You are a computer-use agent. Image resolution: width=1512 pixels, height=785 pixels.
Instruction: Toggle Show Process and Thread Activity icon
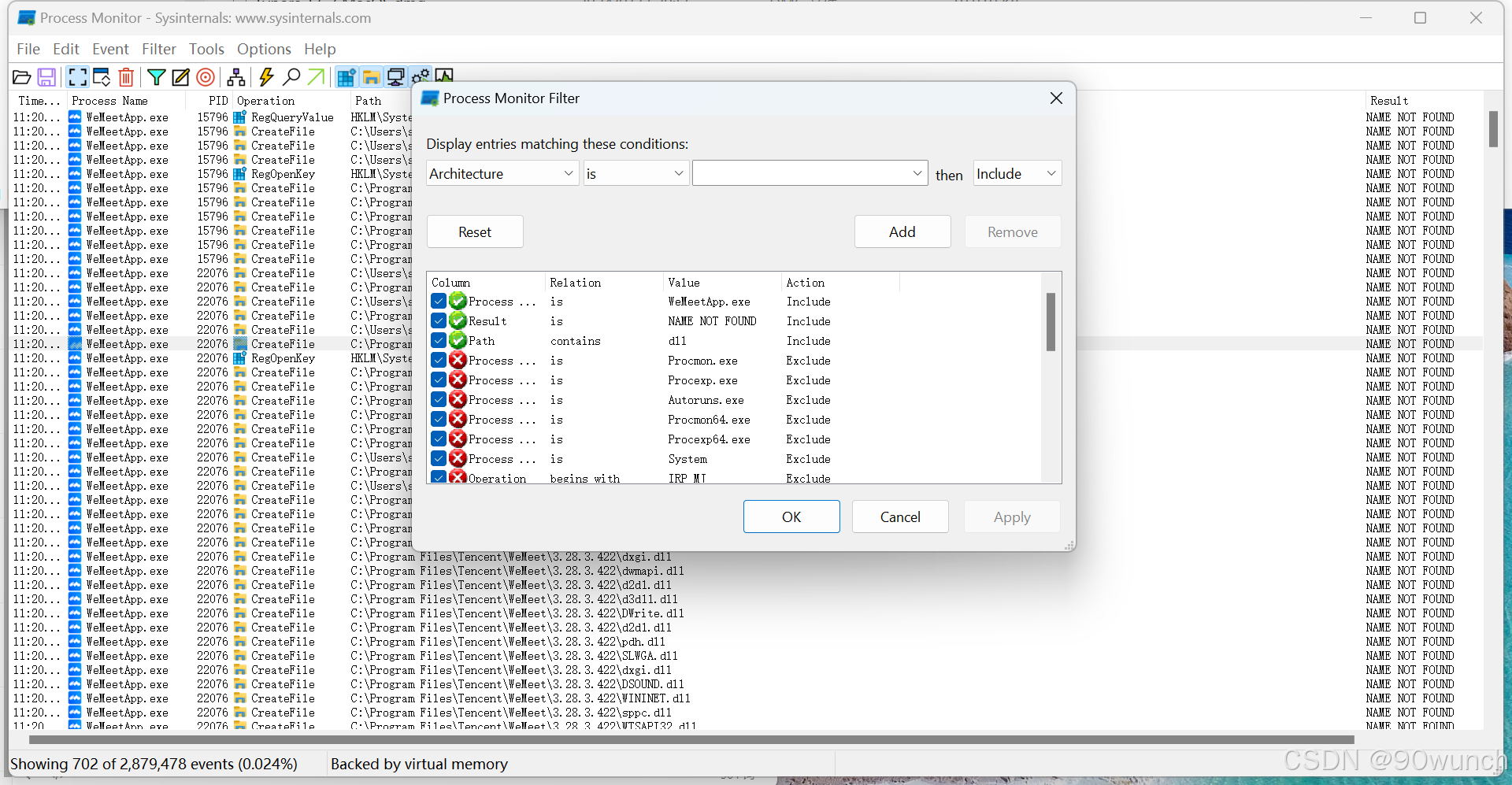point(421,76)
